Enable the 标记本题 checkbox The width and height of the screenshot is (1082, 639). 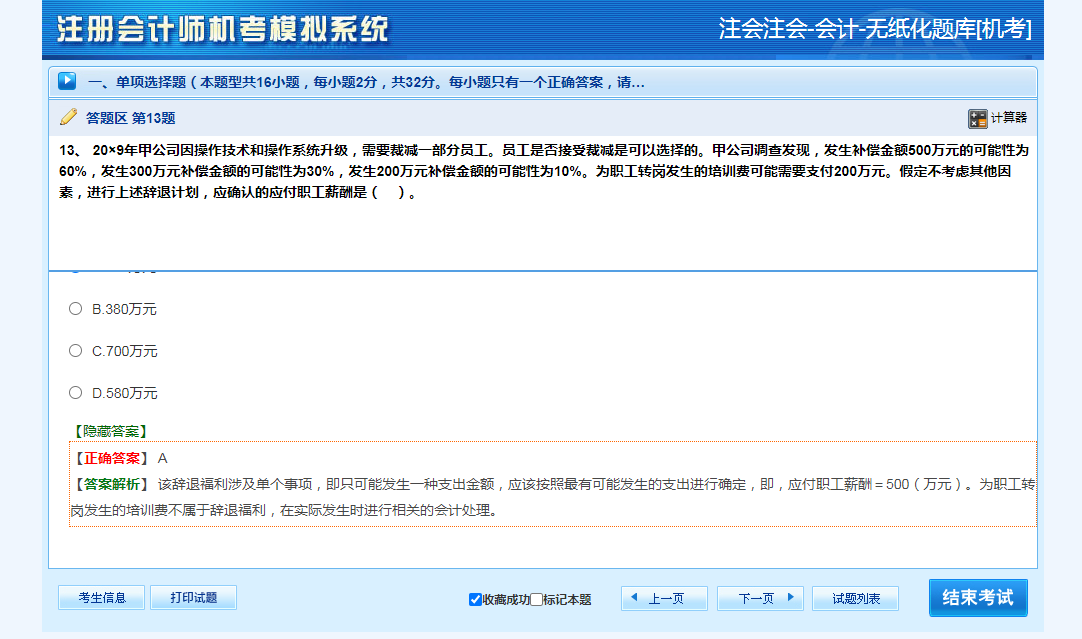[536, 600]
